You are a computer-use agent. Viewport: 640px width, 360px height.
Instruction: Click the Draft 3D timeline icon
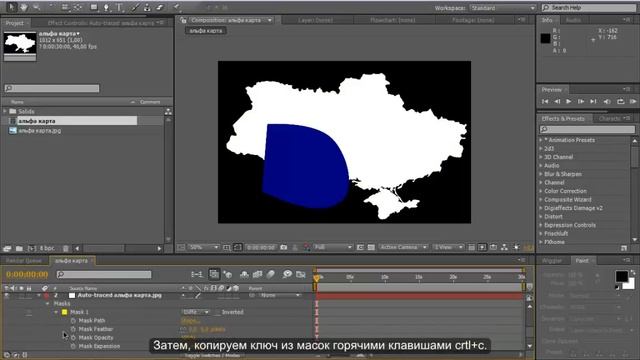coord(228,274)
